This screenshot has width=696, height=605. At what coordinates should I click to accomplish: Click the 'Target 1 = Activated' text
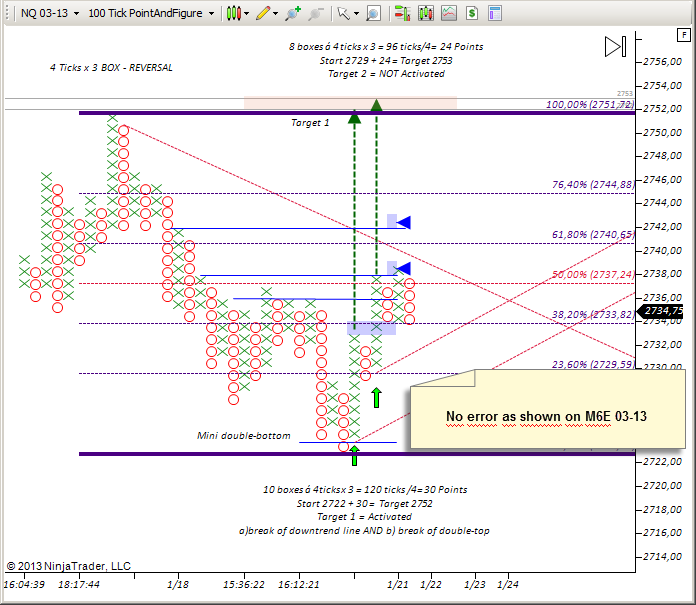coord(364,517)
